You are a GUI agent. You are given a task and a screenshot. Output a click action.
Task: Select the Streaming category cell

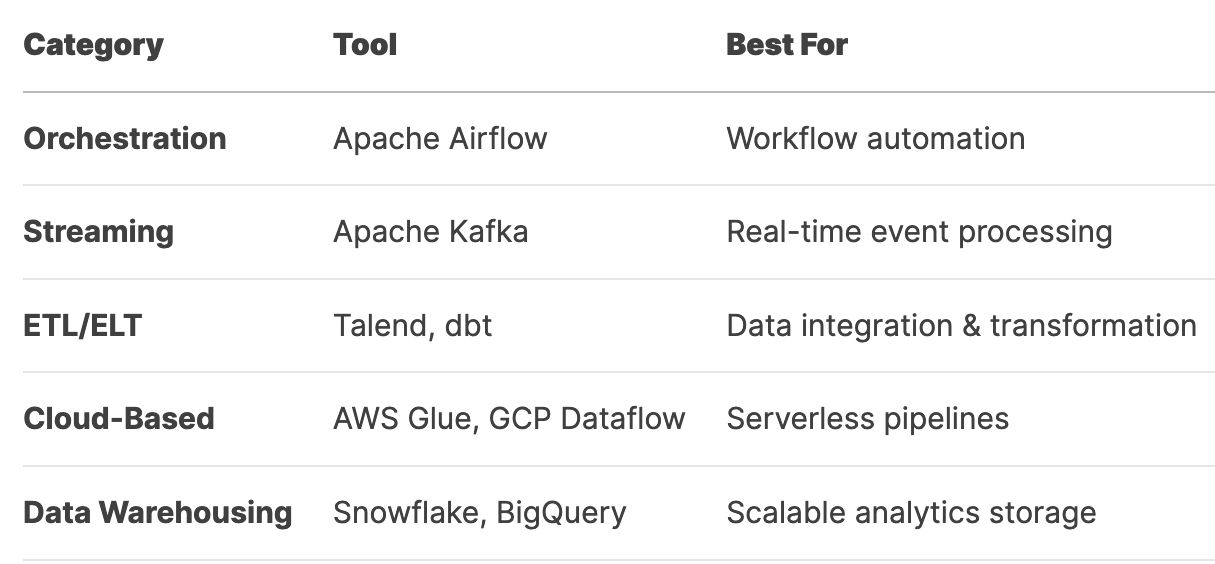(x=98, y=232)
